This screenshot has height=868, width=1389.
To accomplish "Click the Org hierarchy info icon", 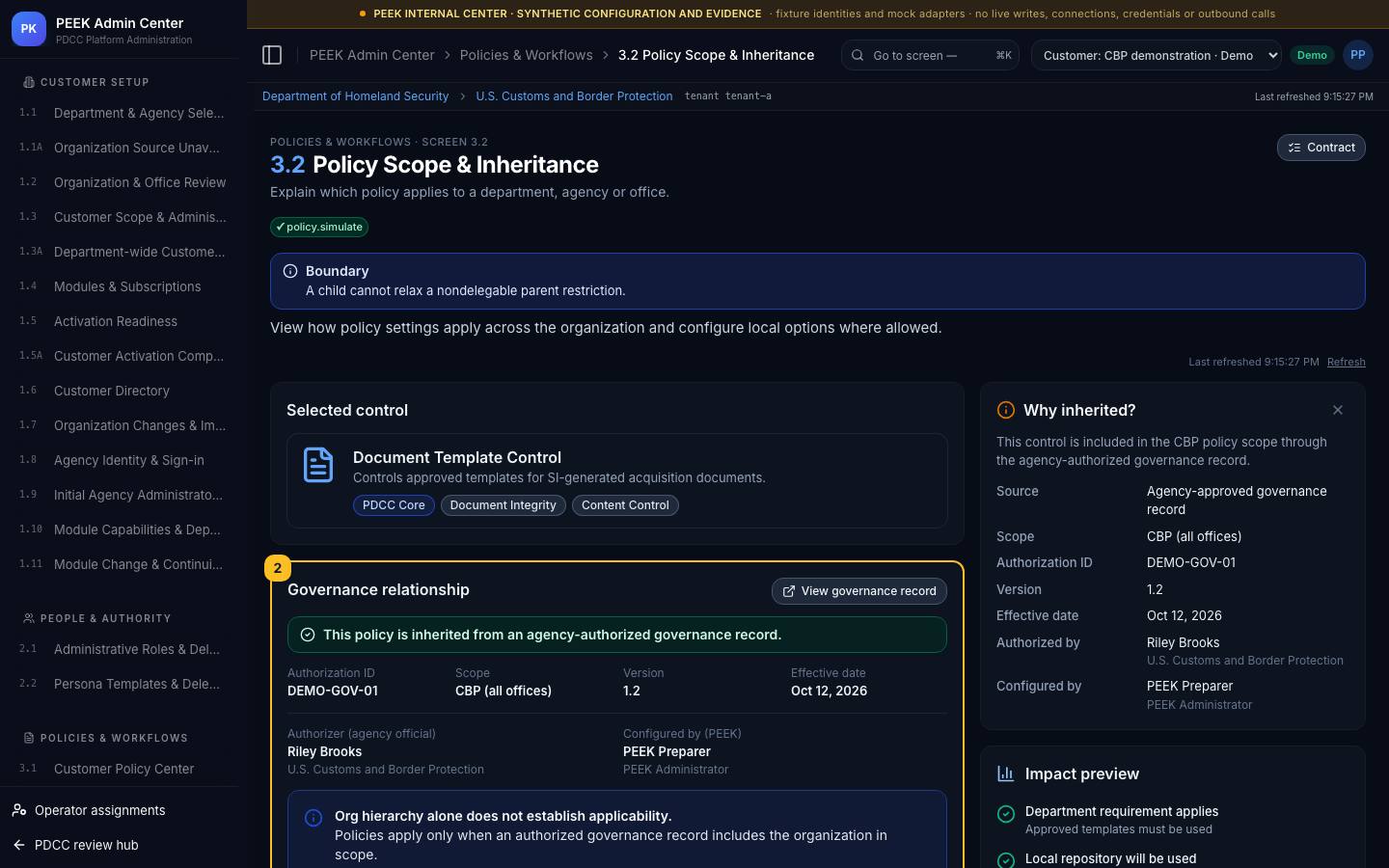I will [x=313, y=818].
